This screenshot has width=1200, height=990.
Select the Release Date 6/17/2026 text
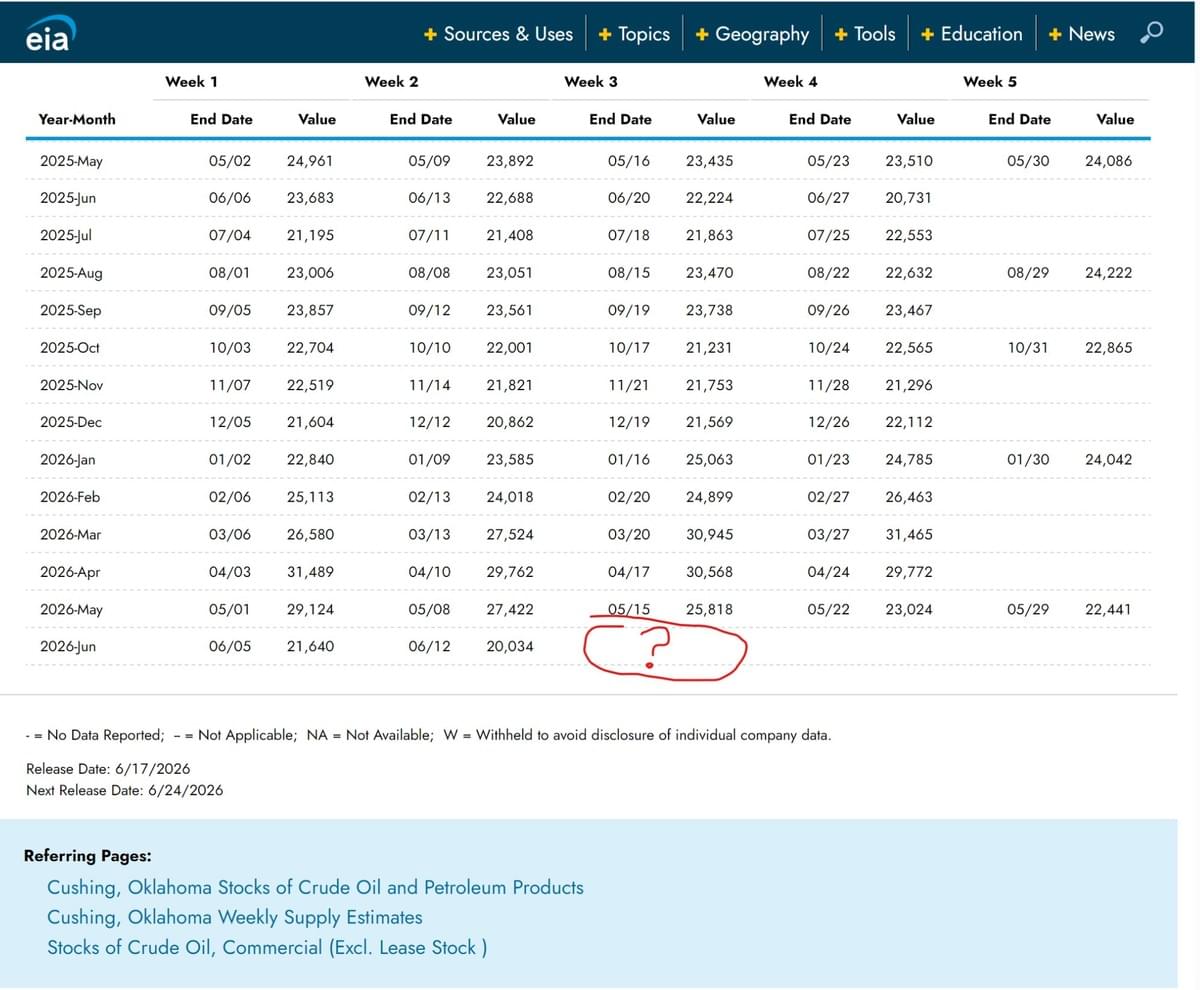(x=108, y=769)
